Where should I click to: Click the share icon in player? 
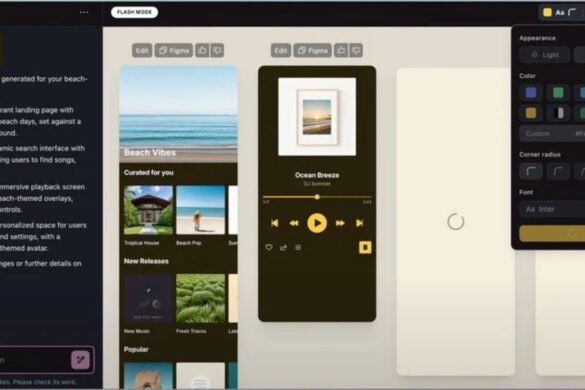[283, 247]
